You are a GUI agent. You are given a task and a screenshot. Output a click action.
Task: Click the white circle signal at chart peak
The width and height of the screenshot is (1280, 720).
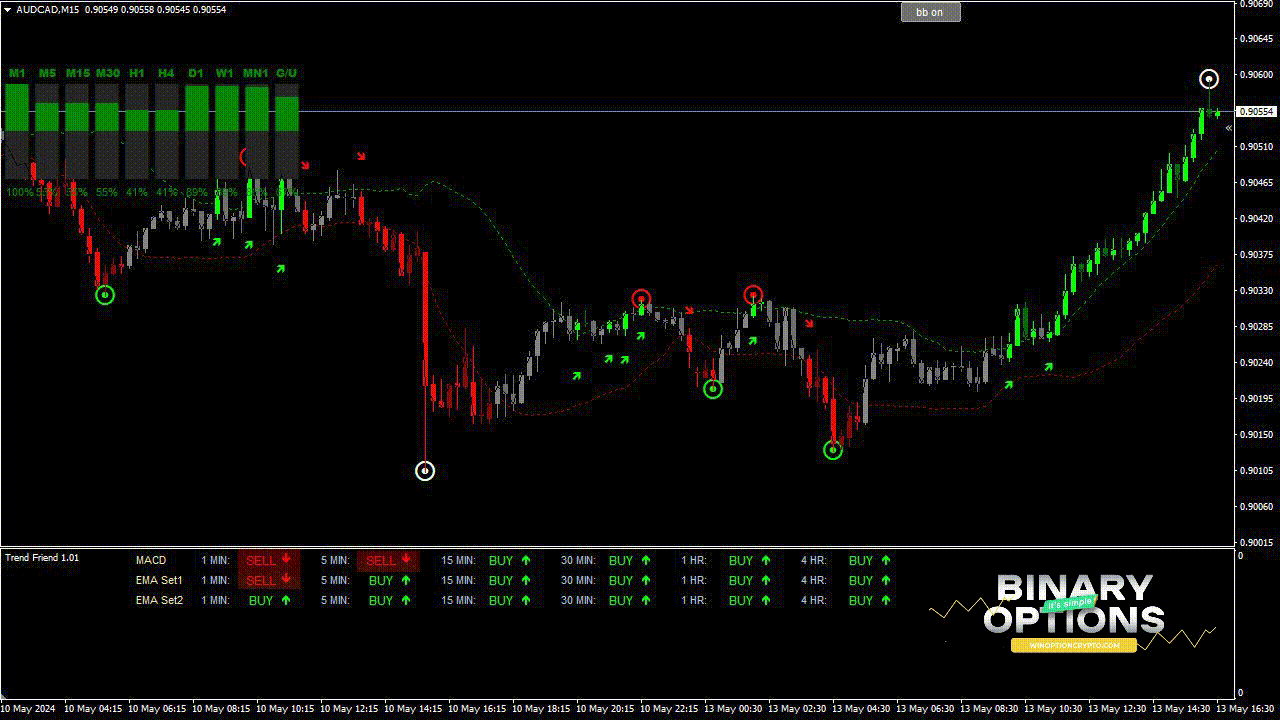[x=1209, y=79]
